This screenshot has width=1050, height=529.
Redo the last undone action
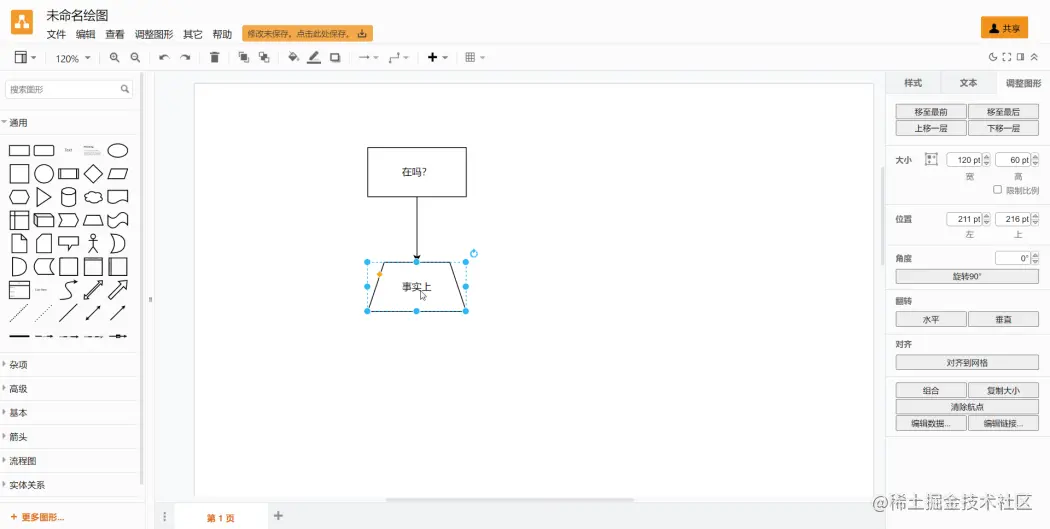pos(185,58)
